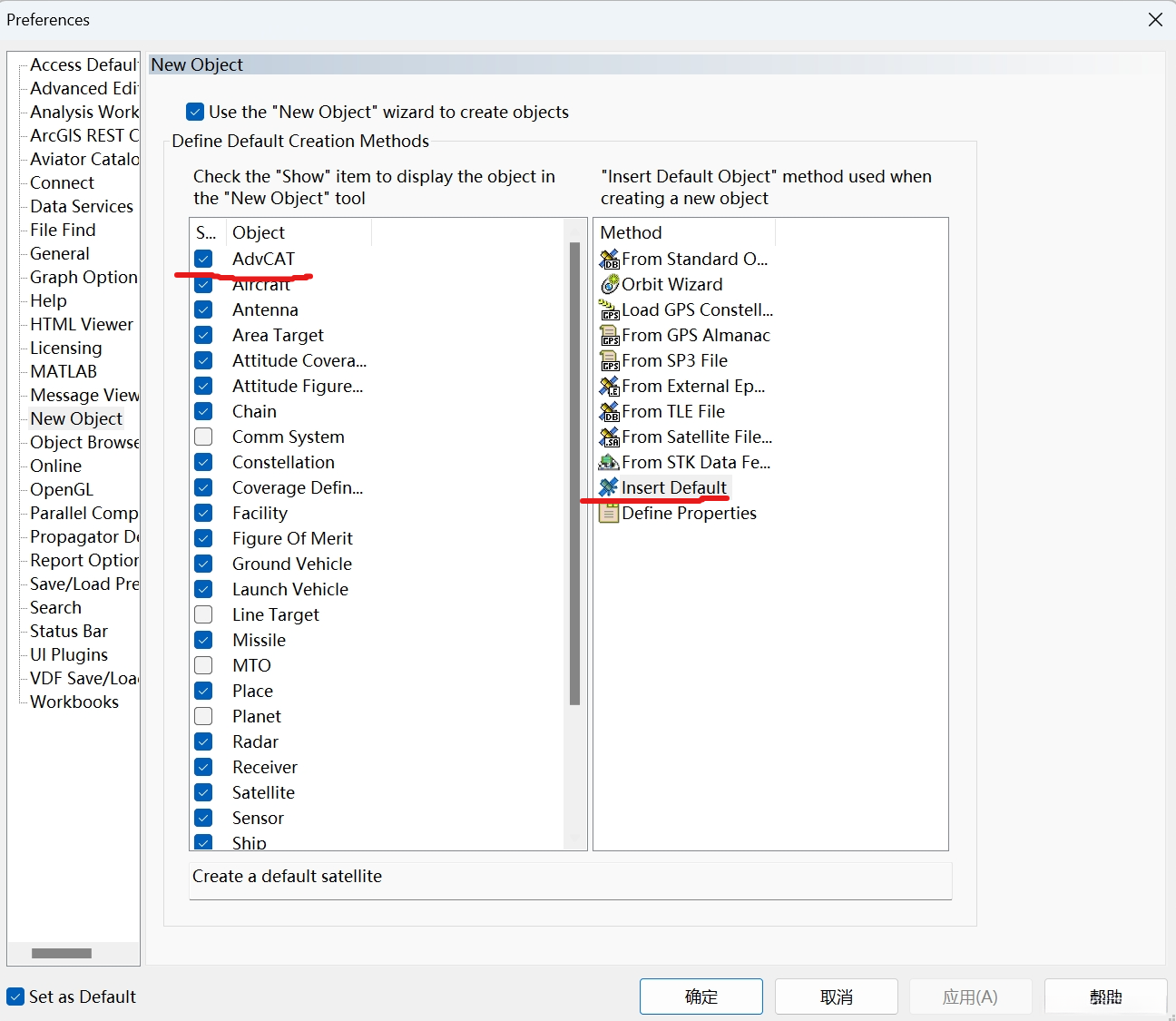1176x1021 pixels.
Task: Click the Orbit Wizard icon
Action: tap(609, 285)
